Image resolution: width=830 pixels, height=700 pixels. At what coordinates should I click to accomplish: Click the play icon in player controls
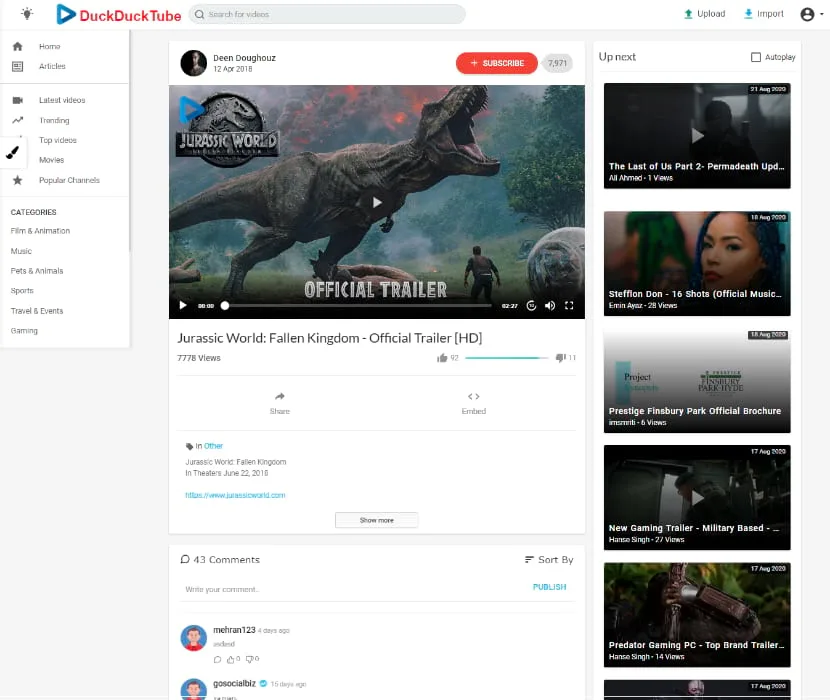tap(183, 306)
